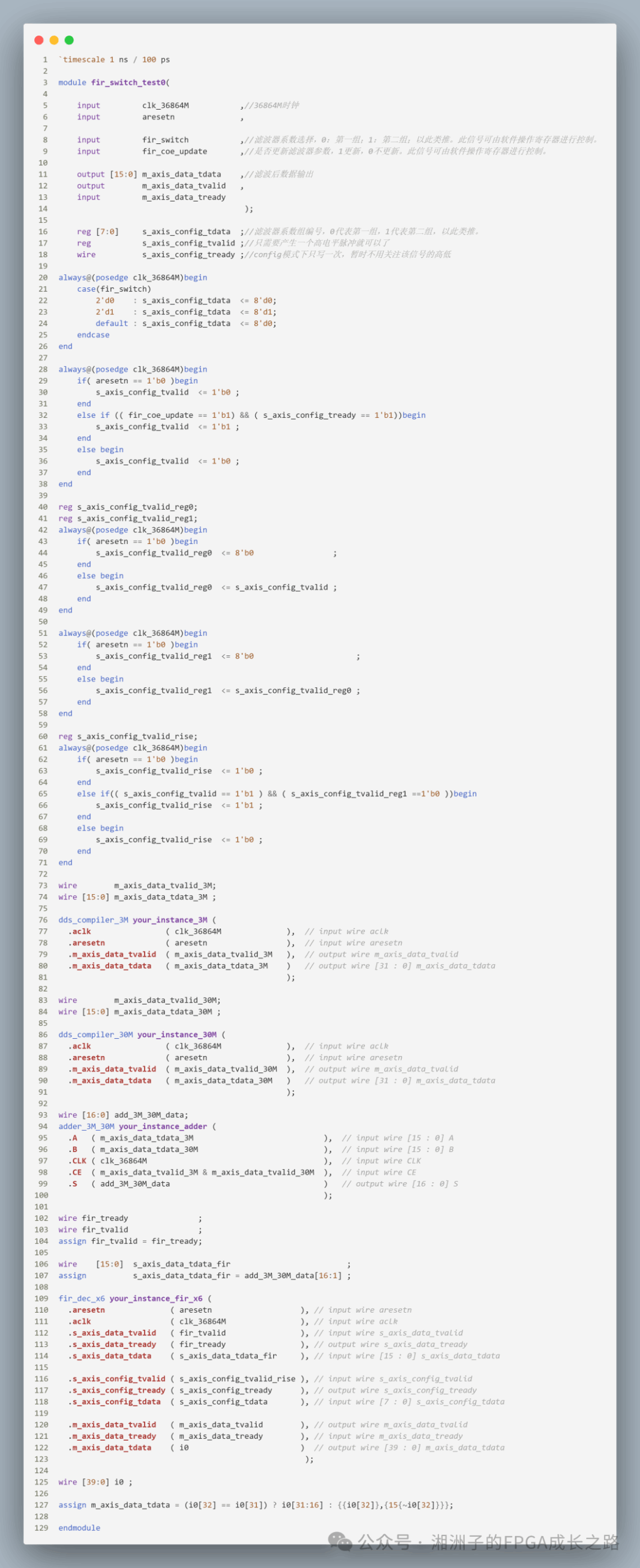This screenshot has width=640, height=1568.
Task: Click the green maximize dot
Action: [69, 40]
